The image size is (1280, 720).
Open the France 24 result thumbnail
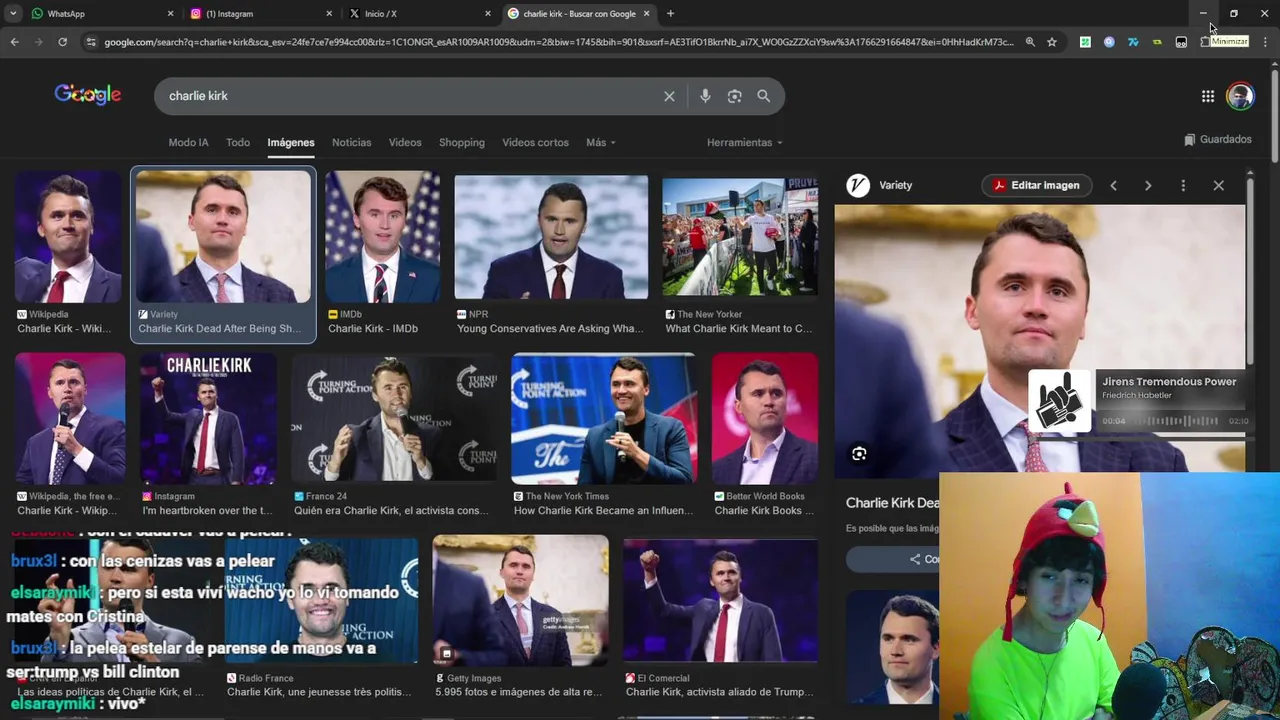point(393,419)
